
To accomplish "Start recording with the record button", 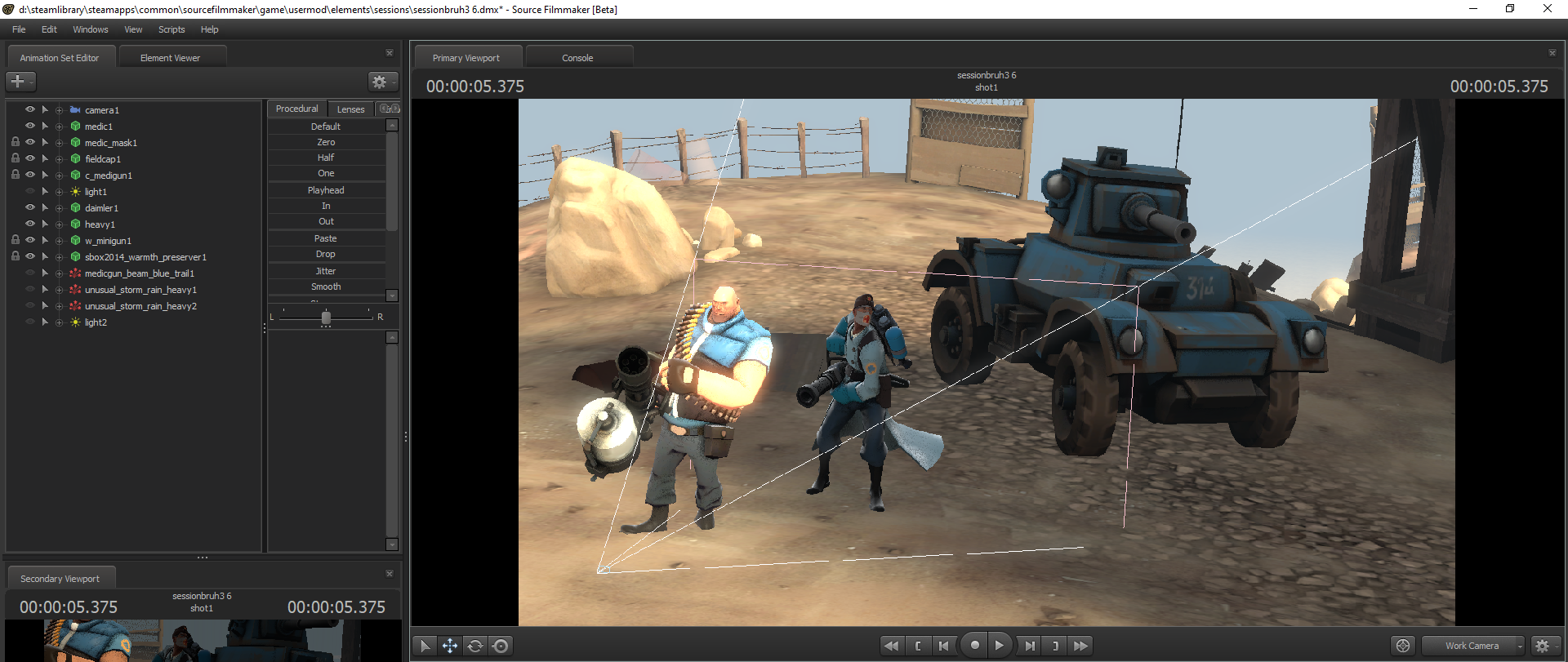I will pyautogui.click(x=974, y=645).
